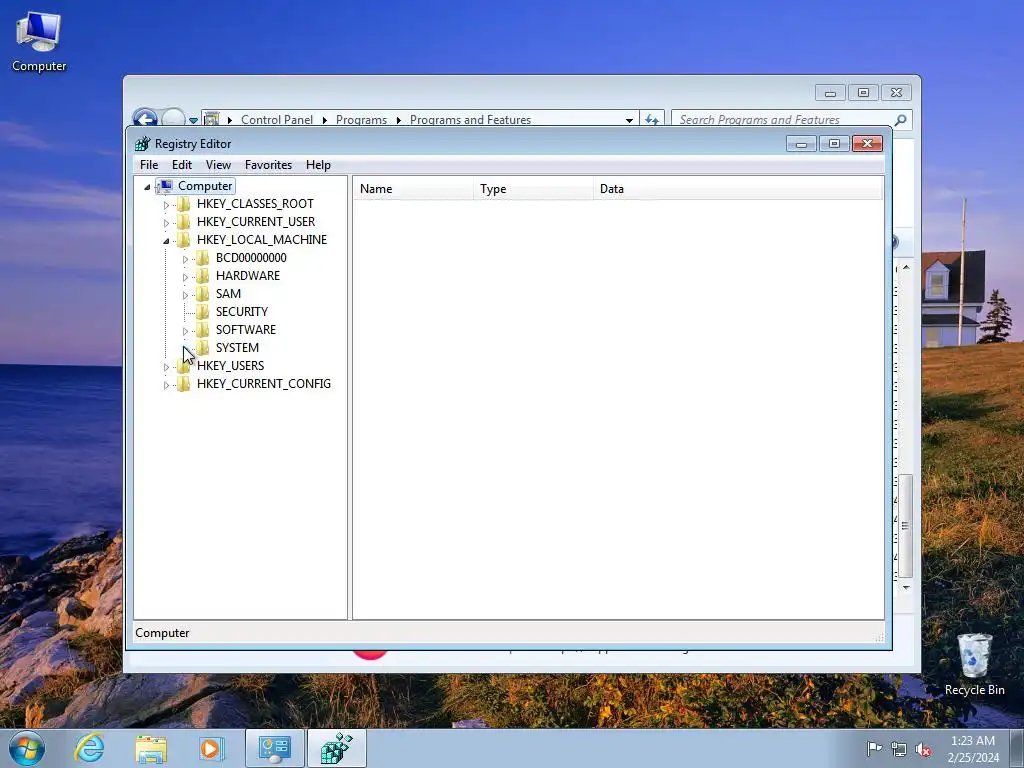Open recent pages dropdown arrow
The height and width of the screenshot is (768, 1024).
(193, 120)
